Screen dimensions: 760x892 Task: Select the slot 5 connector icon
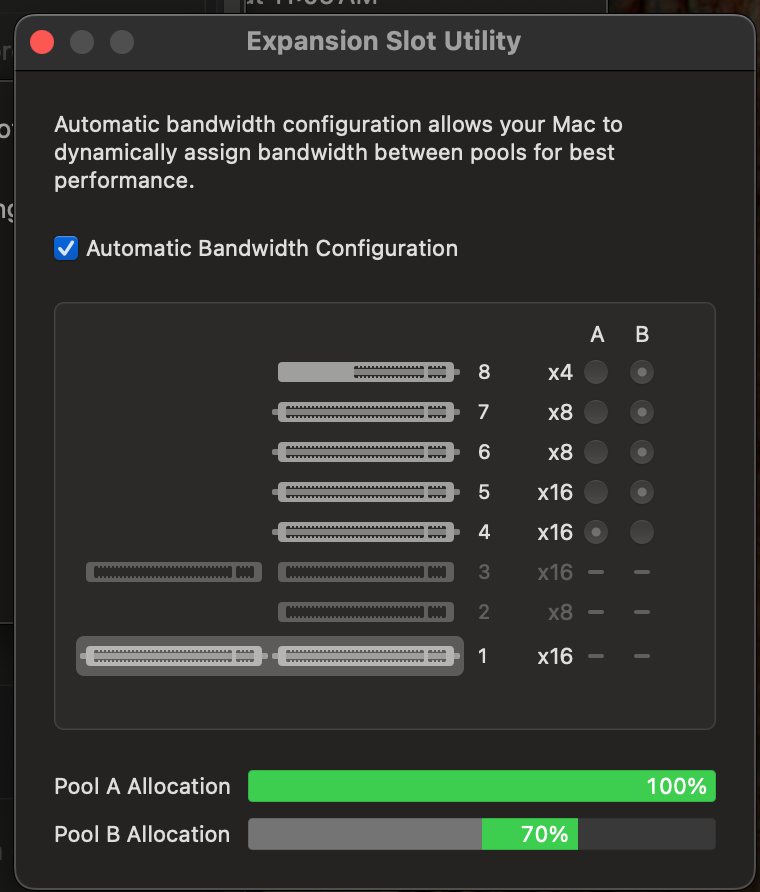click(366, 492)
